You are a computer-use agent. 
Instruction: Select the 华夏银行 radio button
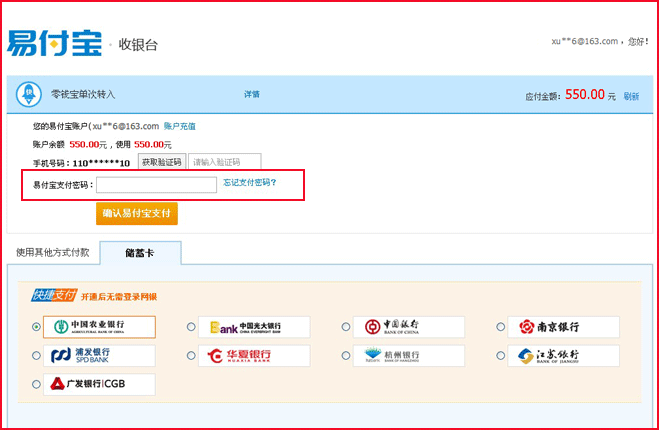(191, 356)
